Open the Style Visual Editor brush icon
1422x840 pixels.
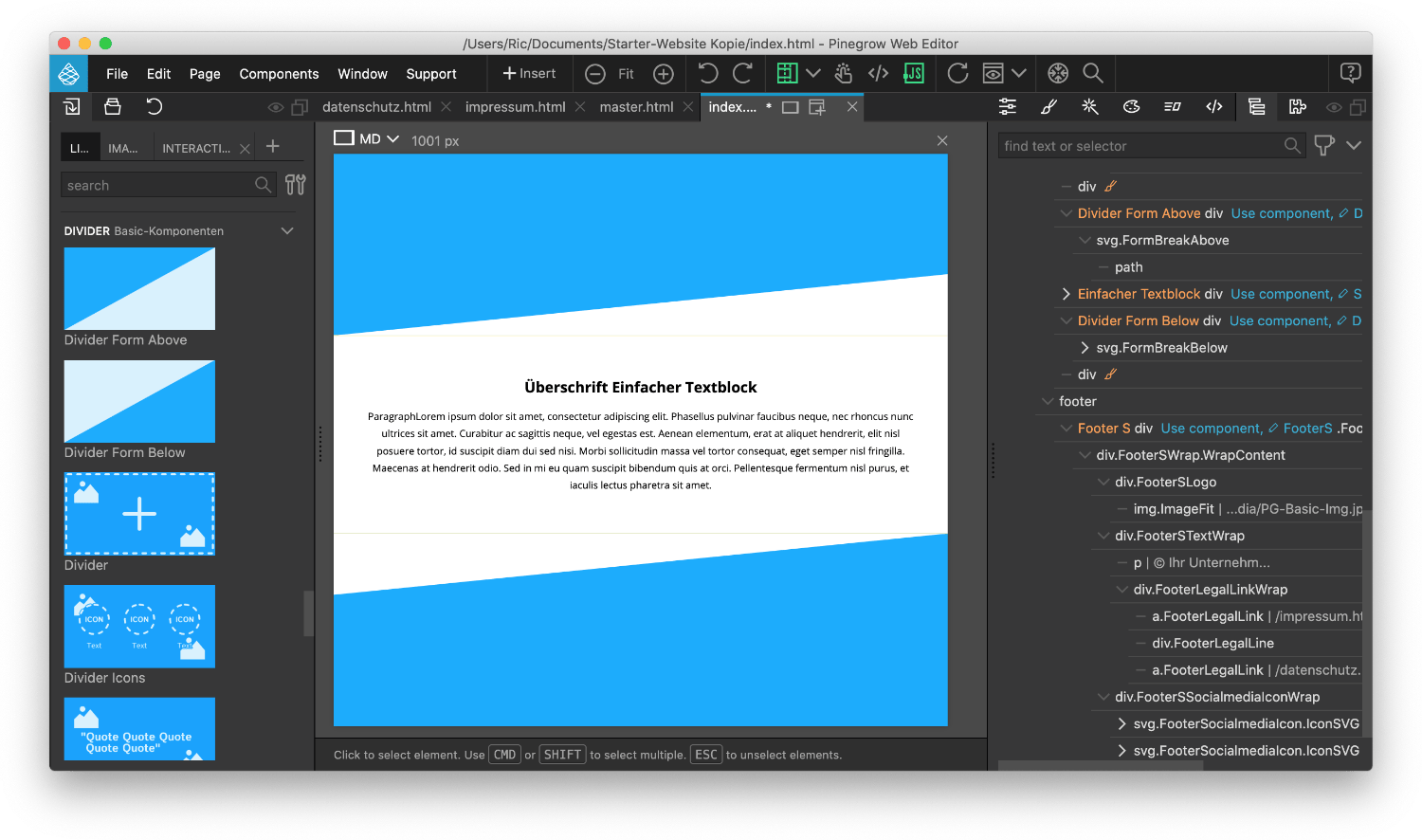tap(1048, 106)
